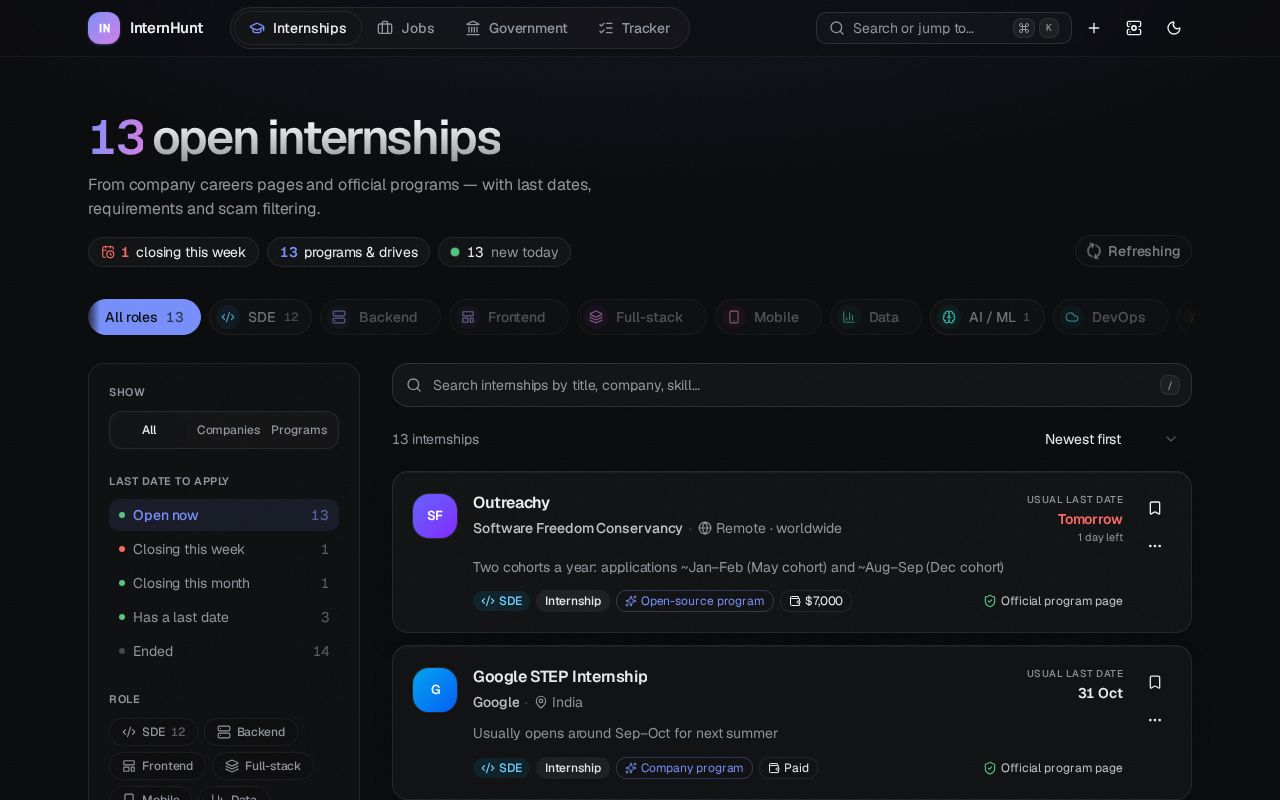Switch to the Government tab
1280x800 pixels.
click(516, 28)
